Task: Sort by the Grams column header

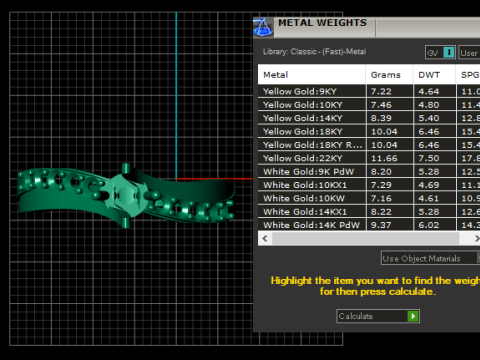Action: point(389,75)
